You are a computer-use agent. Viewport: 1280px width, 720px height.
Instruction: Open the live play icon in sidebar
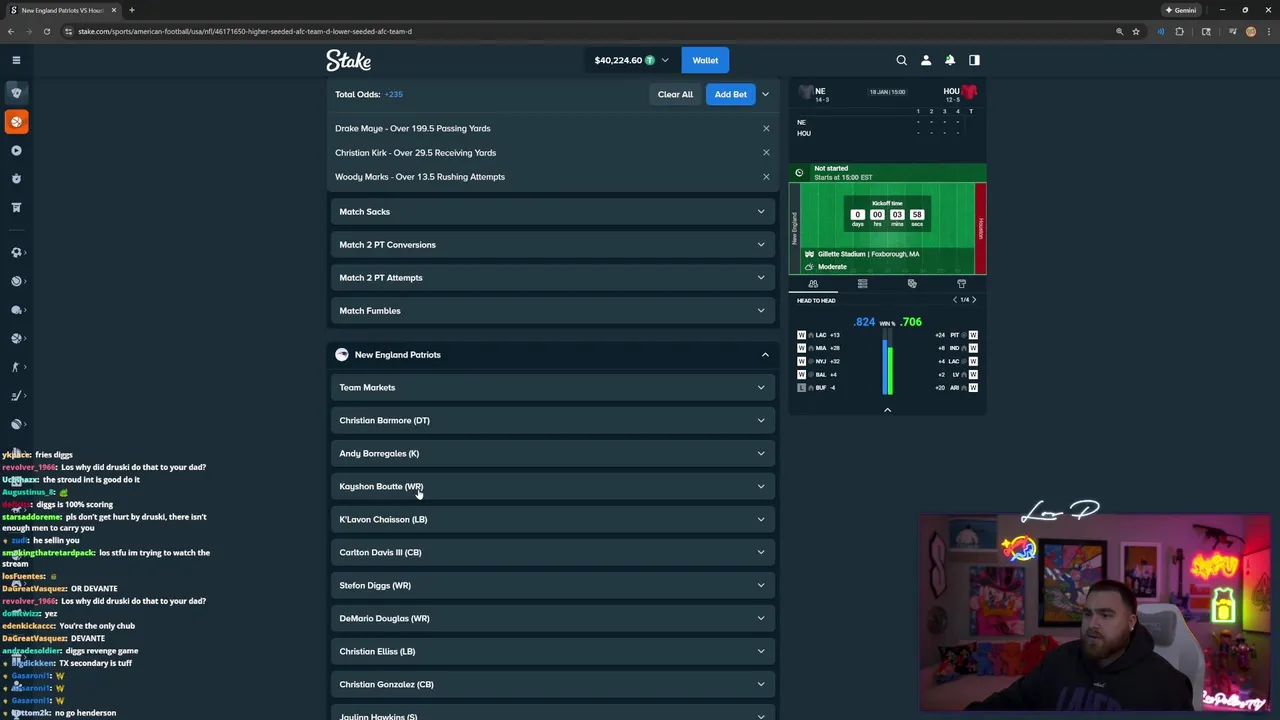click(16, 150)
